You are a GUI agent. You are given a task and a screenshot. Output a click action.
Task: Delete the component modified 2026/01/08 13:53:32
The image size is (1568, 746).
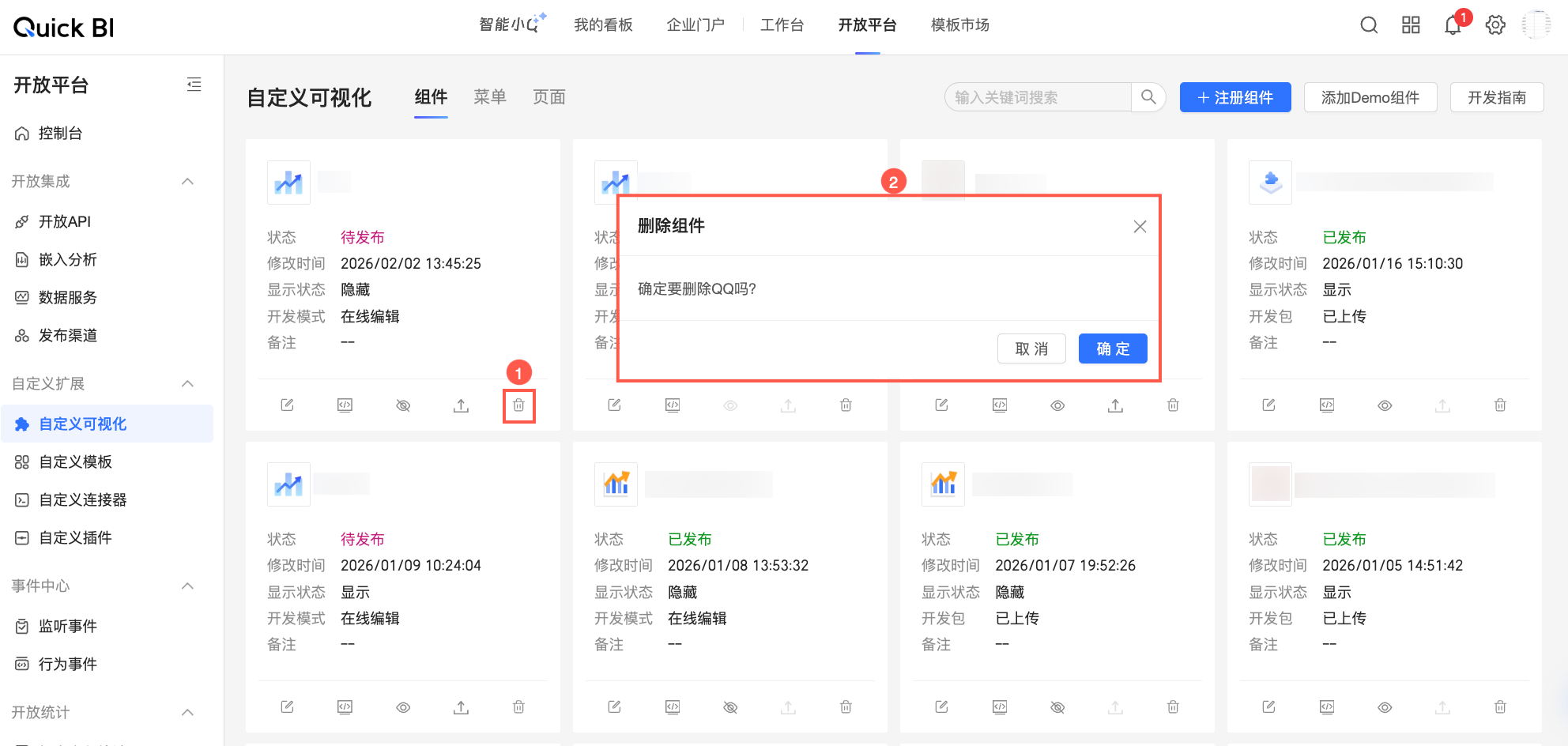pyautogui.click(x=846, y=707)
